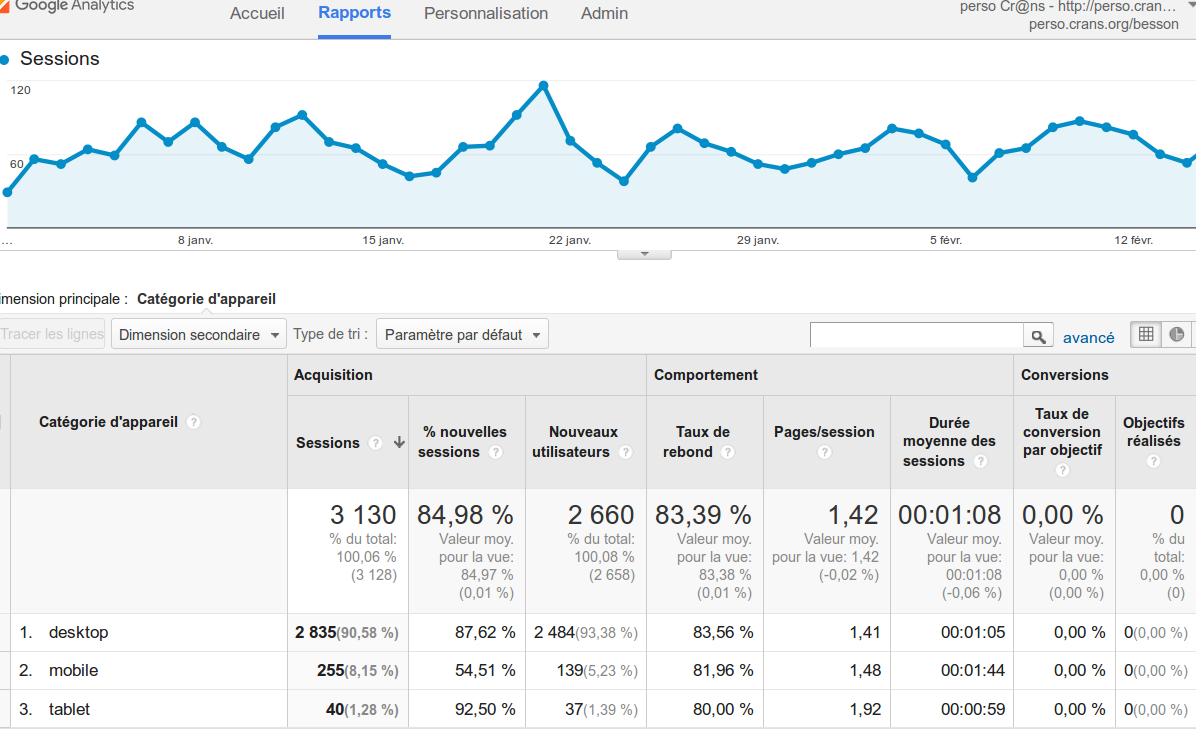Click the peak data point near 22 janv.
This screenshot has width=1196, height=729.
tap(543, 86)
